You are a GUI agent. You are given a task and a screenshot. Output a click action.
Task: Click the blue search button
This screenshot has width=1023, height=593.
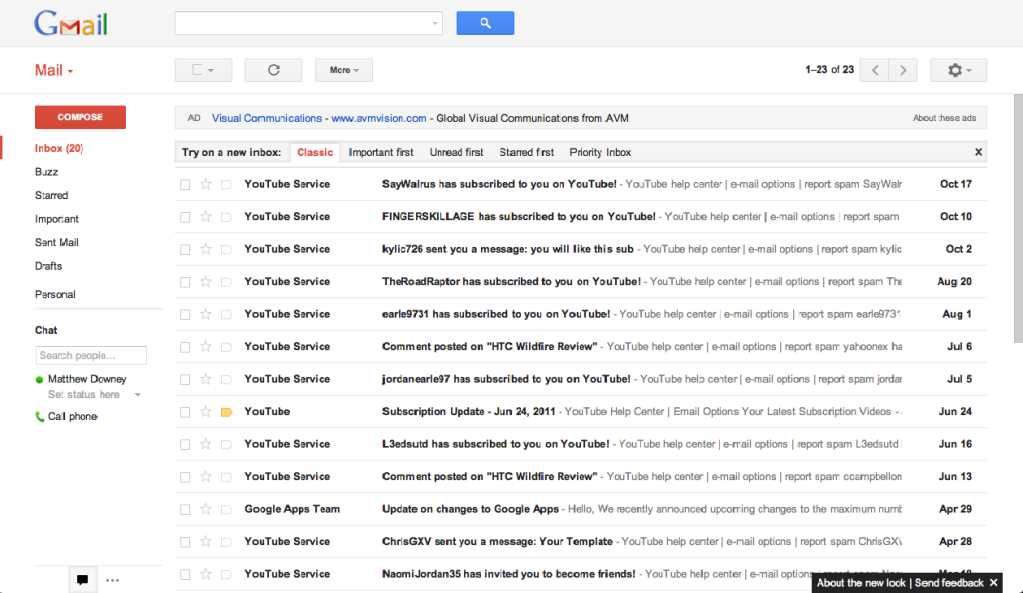tap(484, 22)
